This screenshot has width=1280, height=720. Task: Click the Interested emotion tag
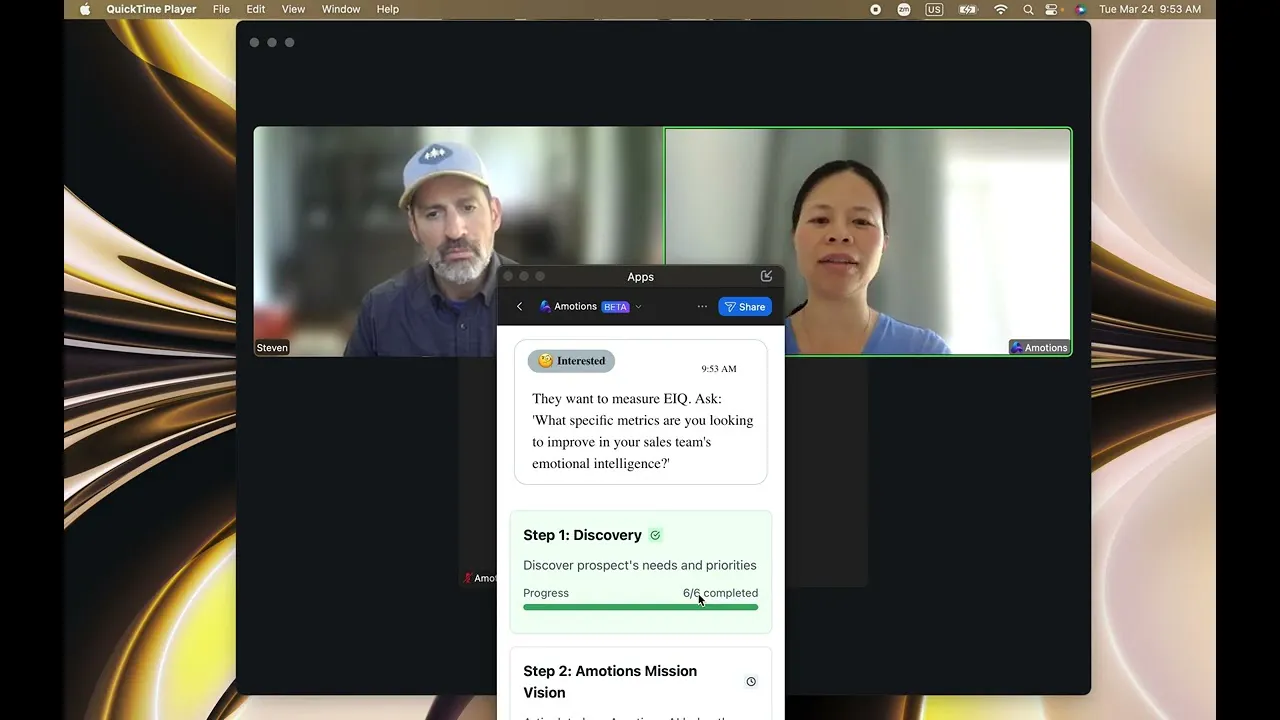pos(572,361)
